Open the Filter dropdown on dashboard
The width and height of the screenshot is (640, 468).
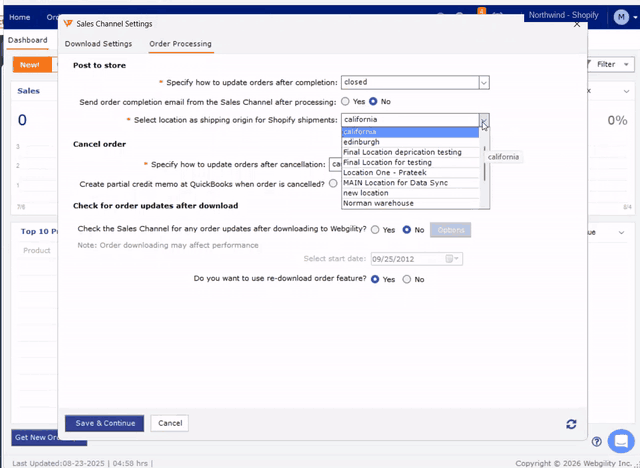611,64
